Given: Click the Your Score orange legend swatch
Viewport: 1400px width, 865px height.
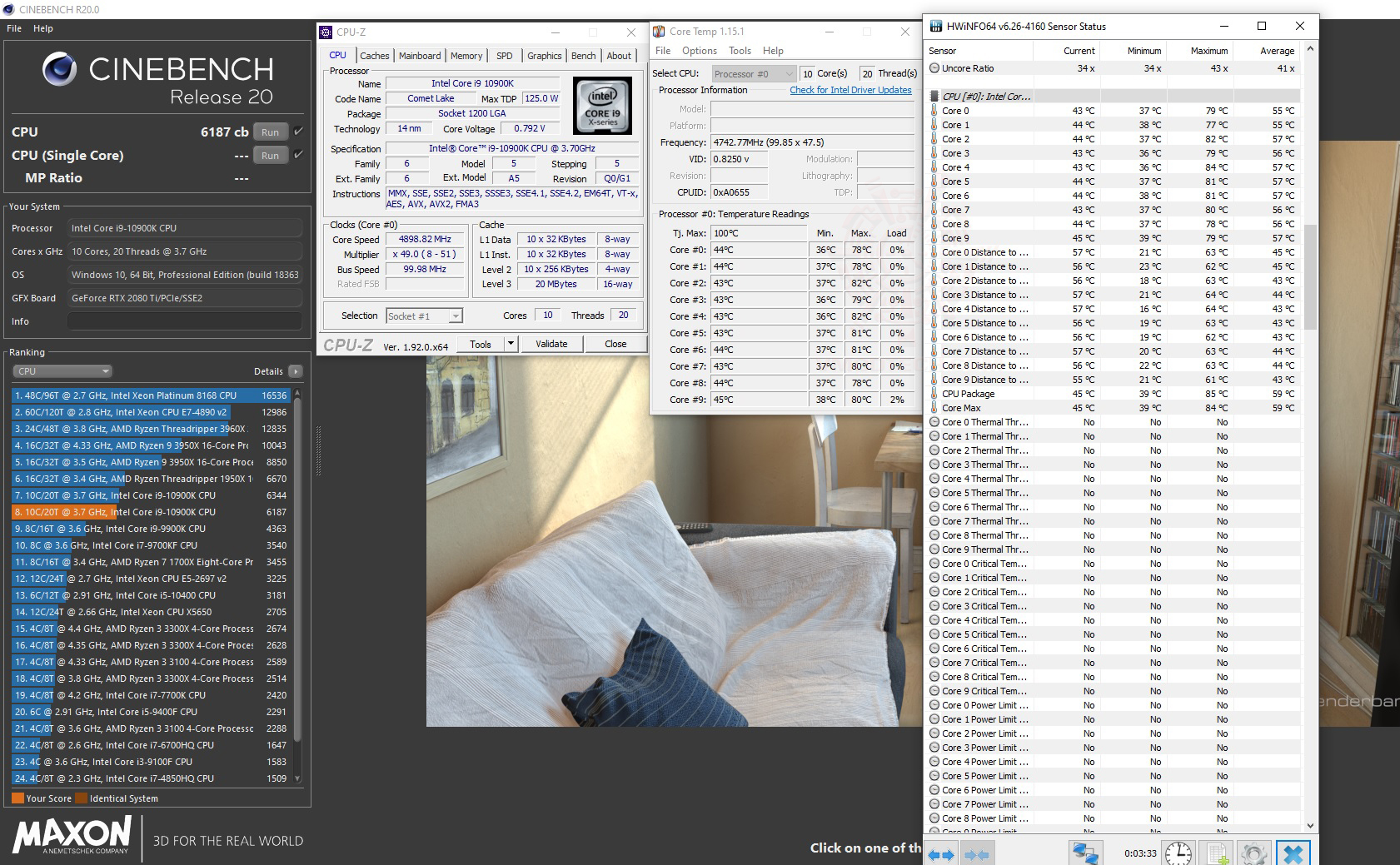Looking at the screenshot, I should pyautogui.click(x=17, y=798).
